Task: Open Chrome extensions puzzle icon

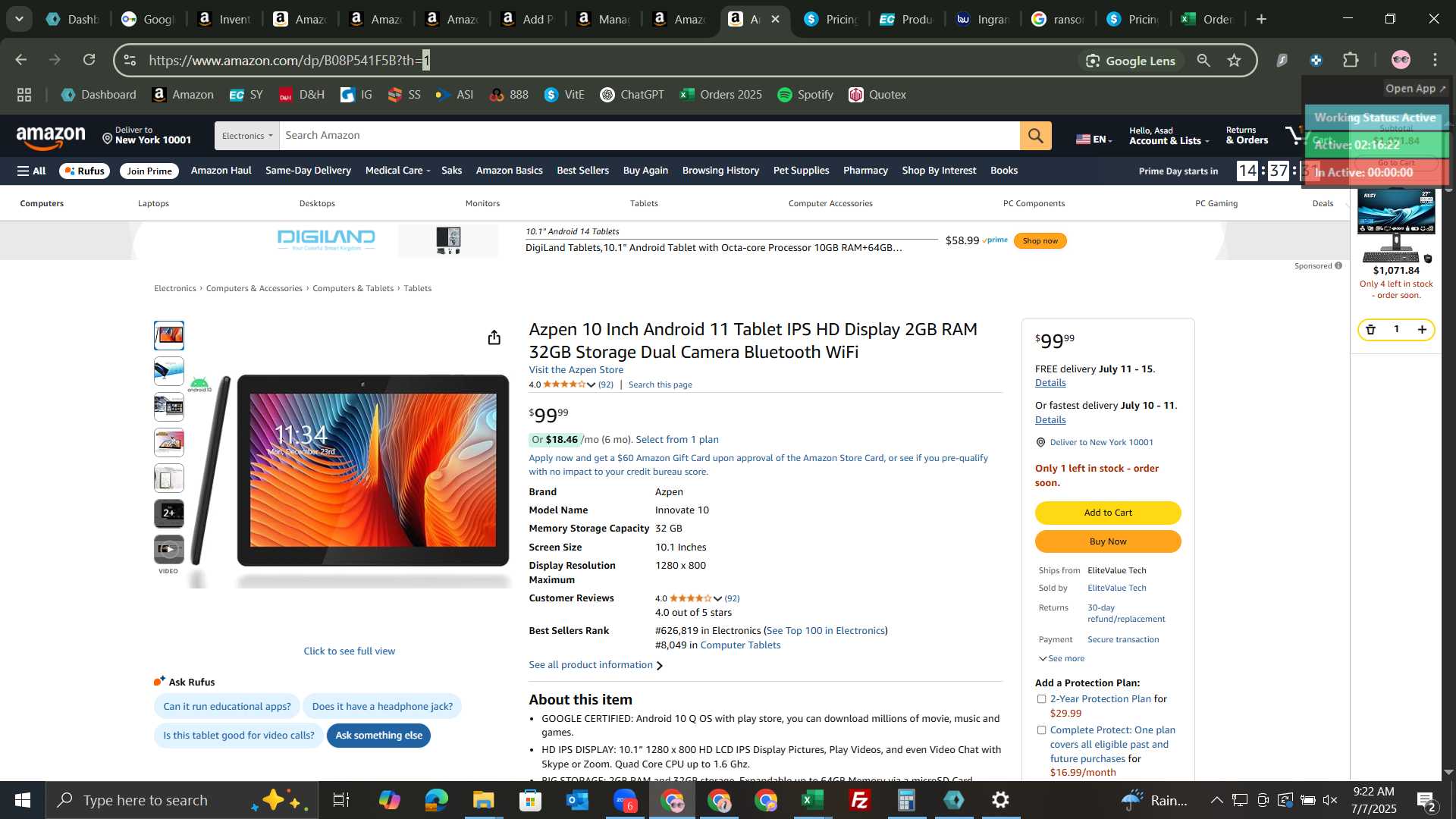Action: click(x=1351, y=61)
